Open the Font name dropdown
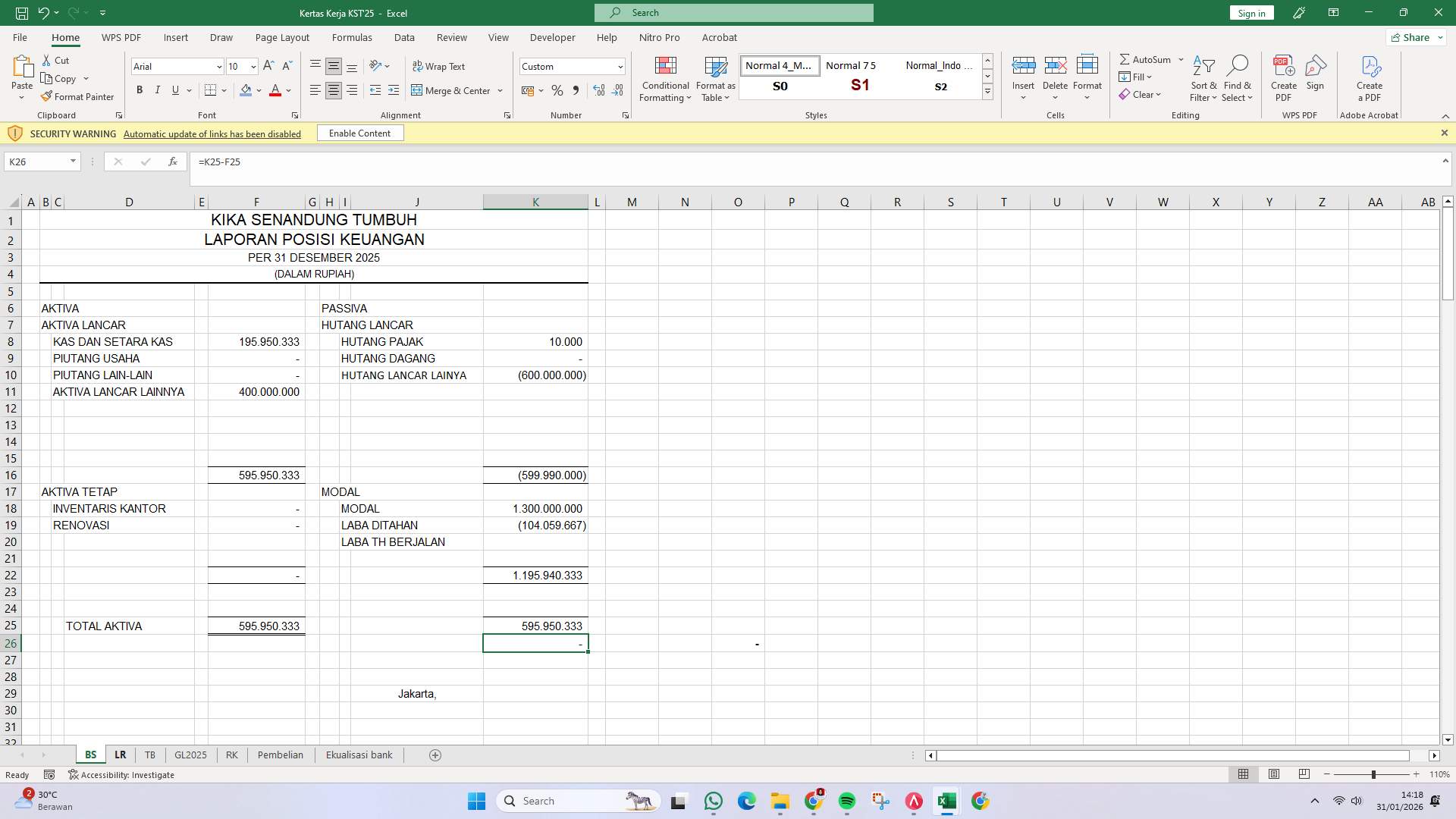This screenshot has height=819, width=1456. (x=219, y=66)
